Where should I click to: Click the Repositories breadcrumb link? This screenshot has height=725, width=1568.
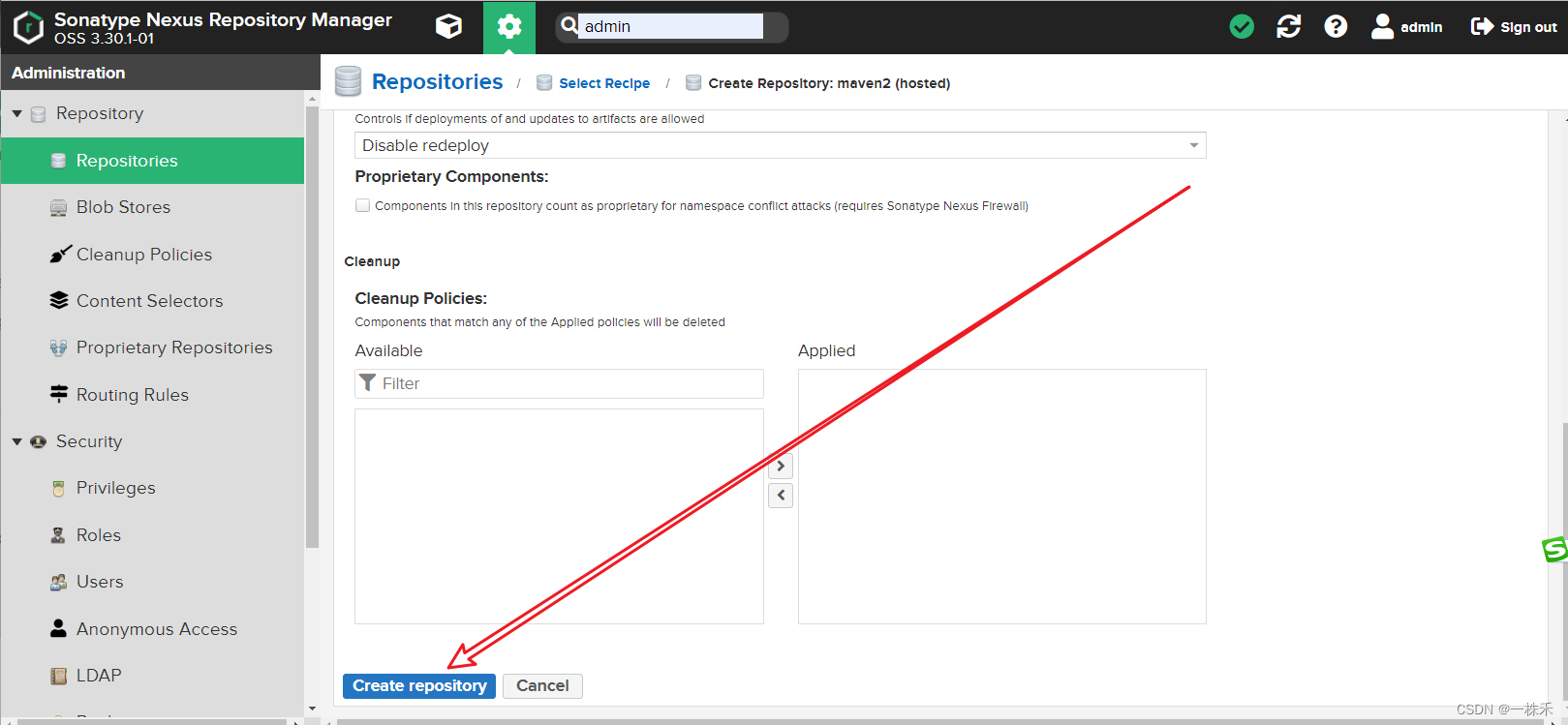click(437, 82)
